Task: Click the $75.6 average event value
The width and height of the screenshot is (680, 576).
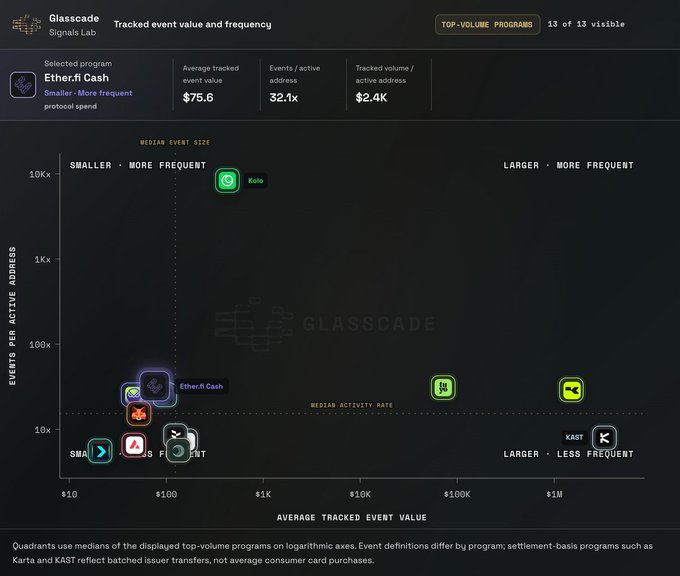Action: click(x=198, y=98)
